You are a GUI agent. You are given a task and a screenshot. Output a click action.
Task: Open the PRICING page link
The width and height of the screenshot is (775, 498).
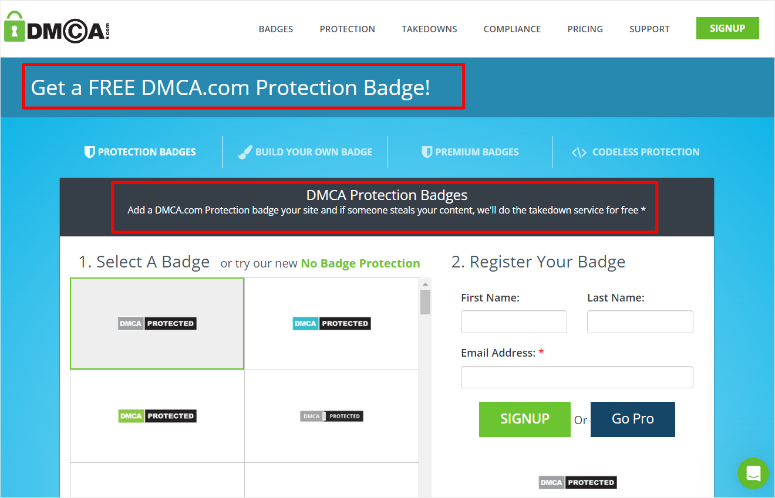585,29
